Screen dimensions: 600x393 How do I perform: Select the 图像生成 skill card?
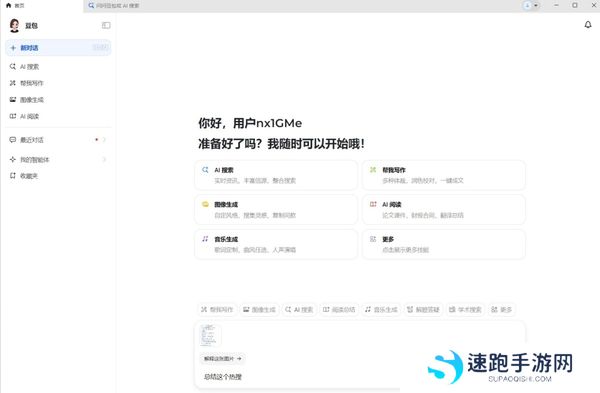click(276, 210)
